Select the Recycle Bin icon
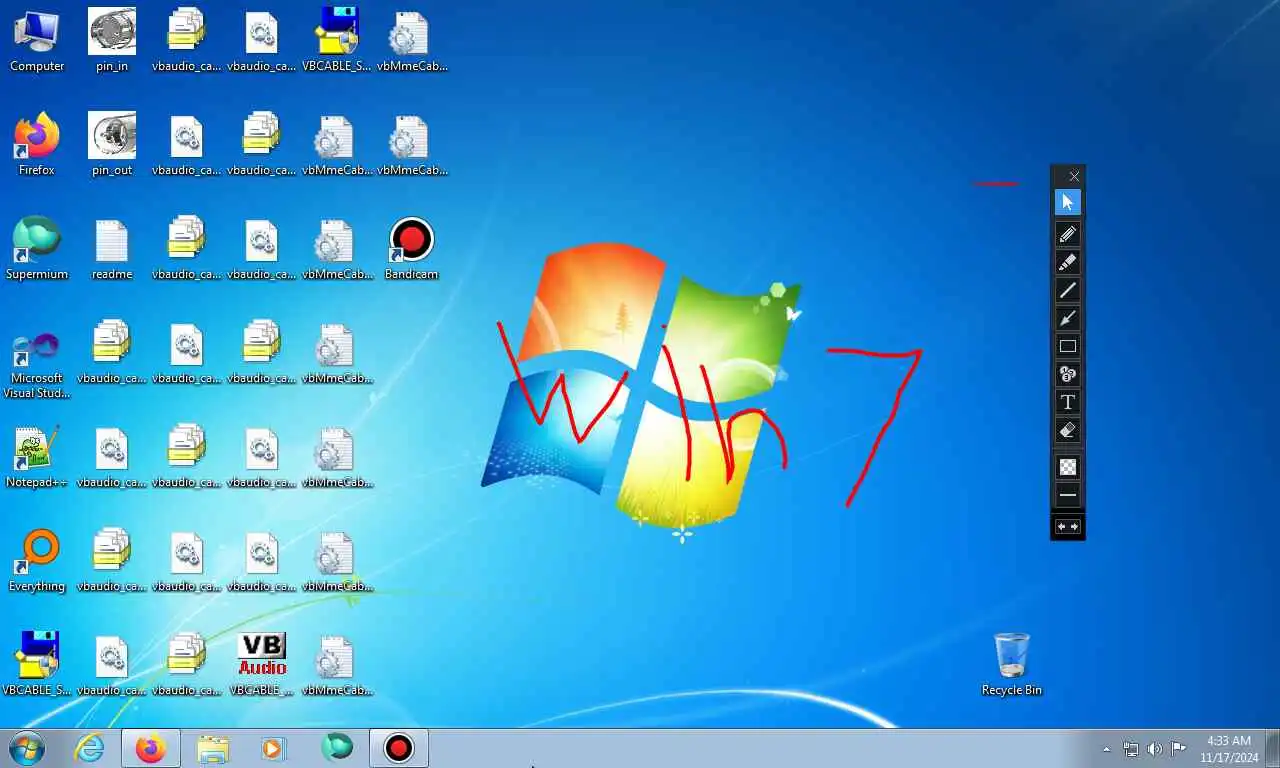1280x768 pixels. 1012,664
